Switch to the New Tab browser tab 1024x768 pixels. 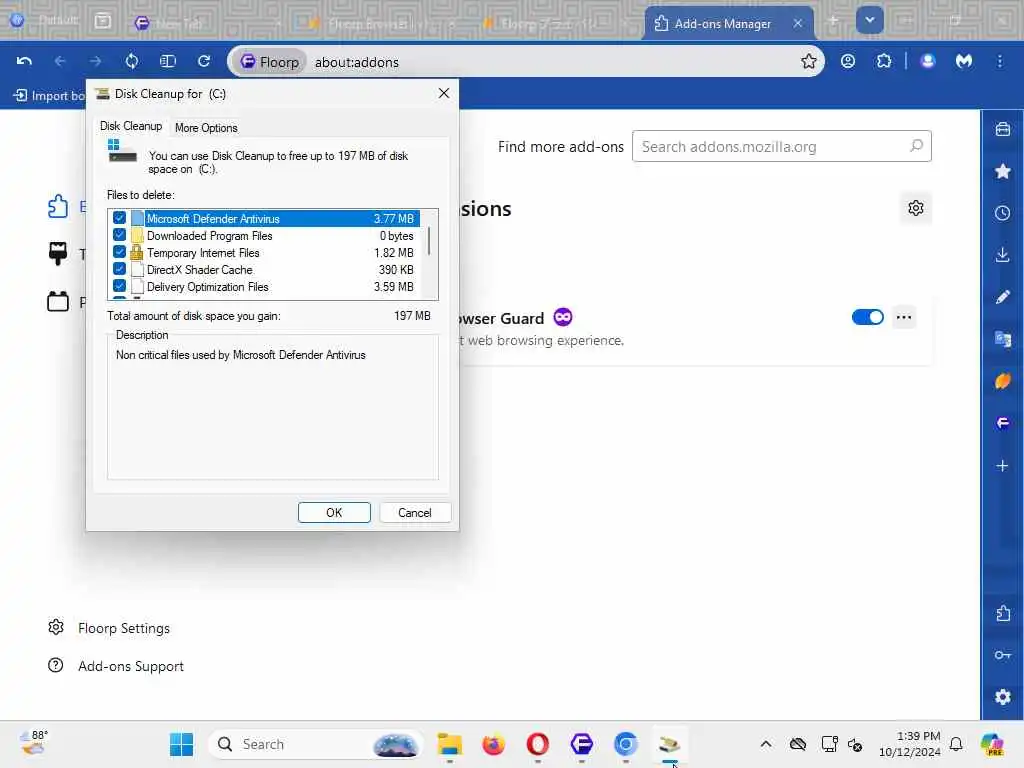click(178, 24)
